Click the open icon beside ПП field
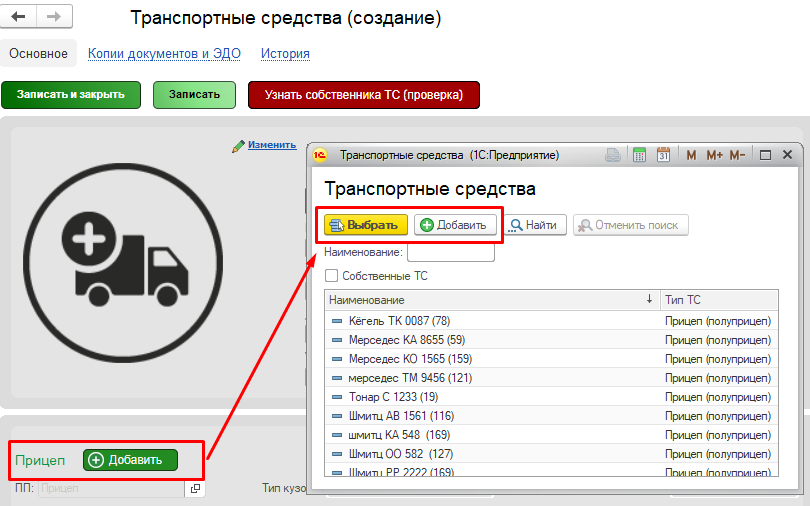The height and width of the screenshot is (506, 810). pyautogui.click(x=195, y=488)
